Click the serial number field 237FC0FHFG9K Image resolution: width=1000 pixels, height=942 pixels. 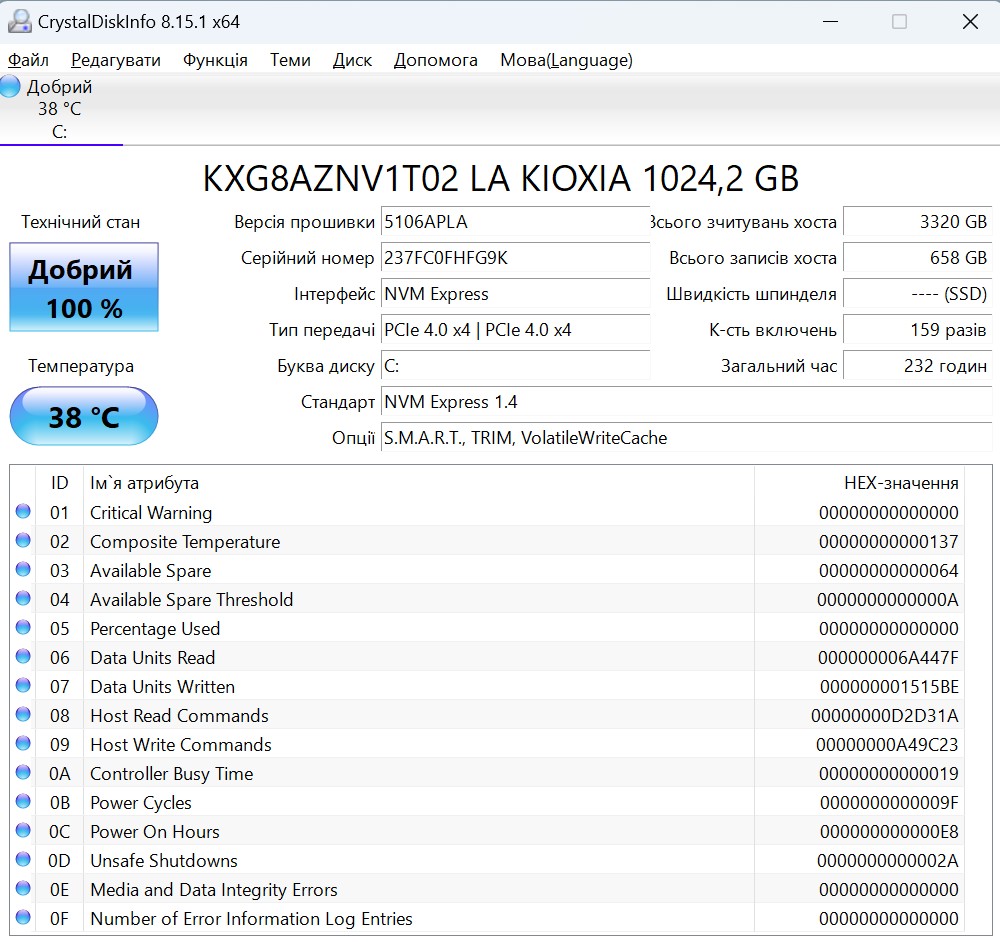pos(515,258)
